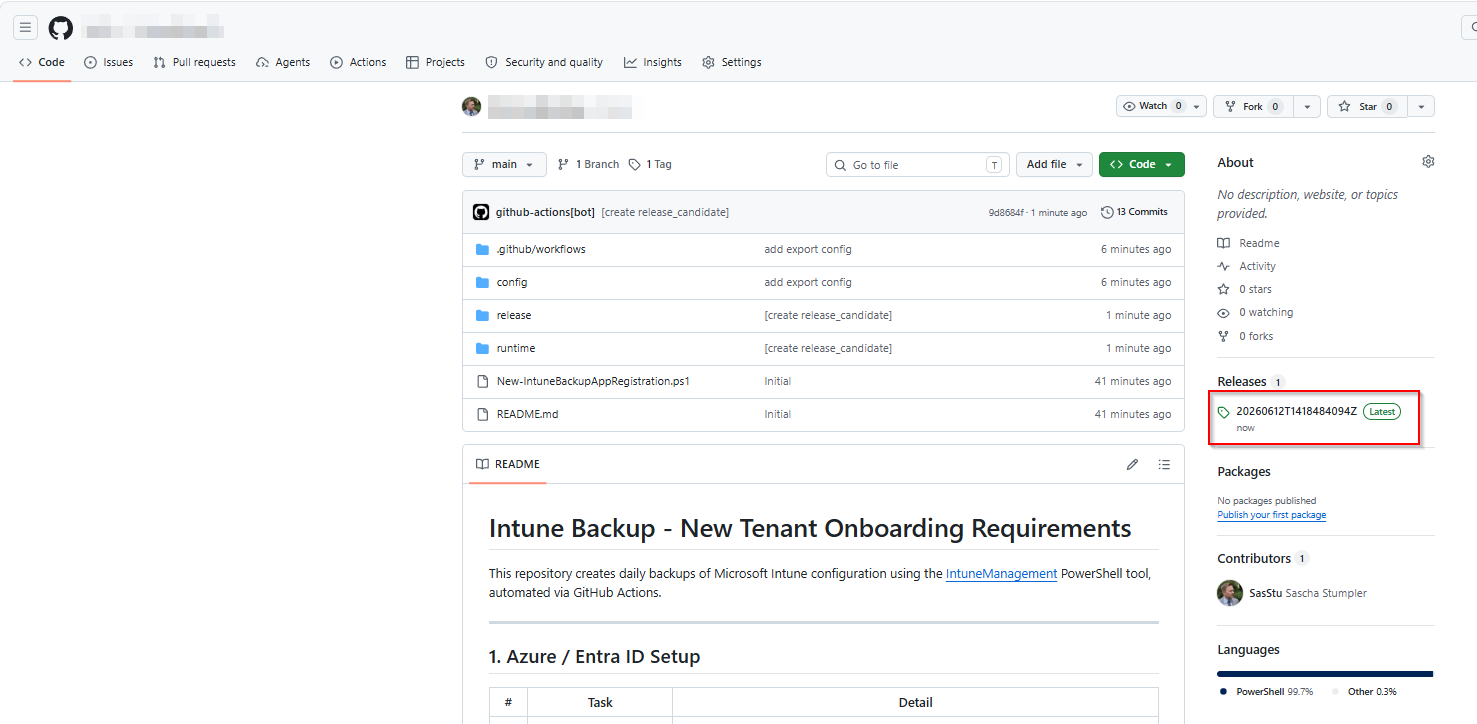This screenshot has height=724, width=1477.
Task: Open release 20260612T1418484094Z
Action: (1296, 411)
